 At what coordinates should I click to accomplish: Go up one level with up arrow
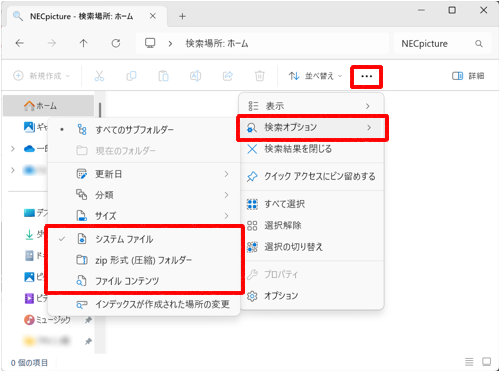(83, 43)
